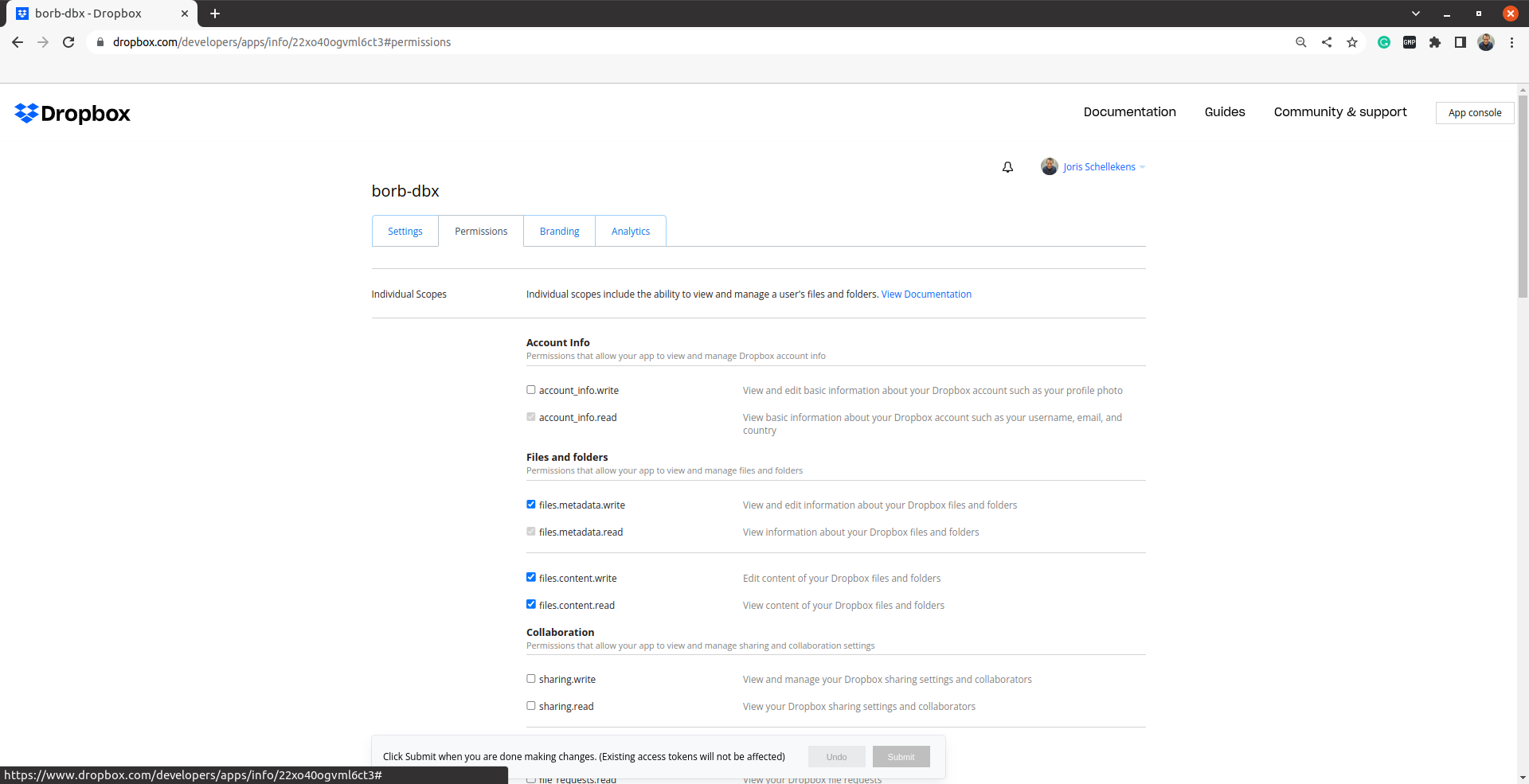Open the tab search chevron
Viewport: 1529px width, 784px height.
(x=1416, y=14)
